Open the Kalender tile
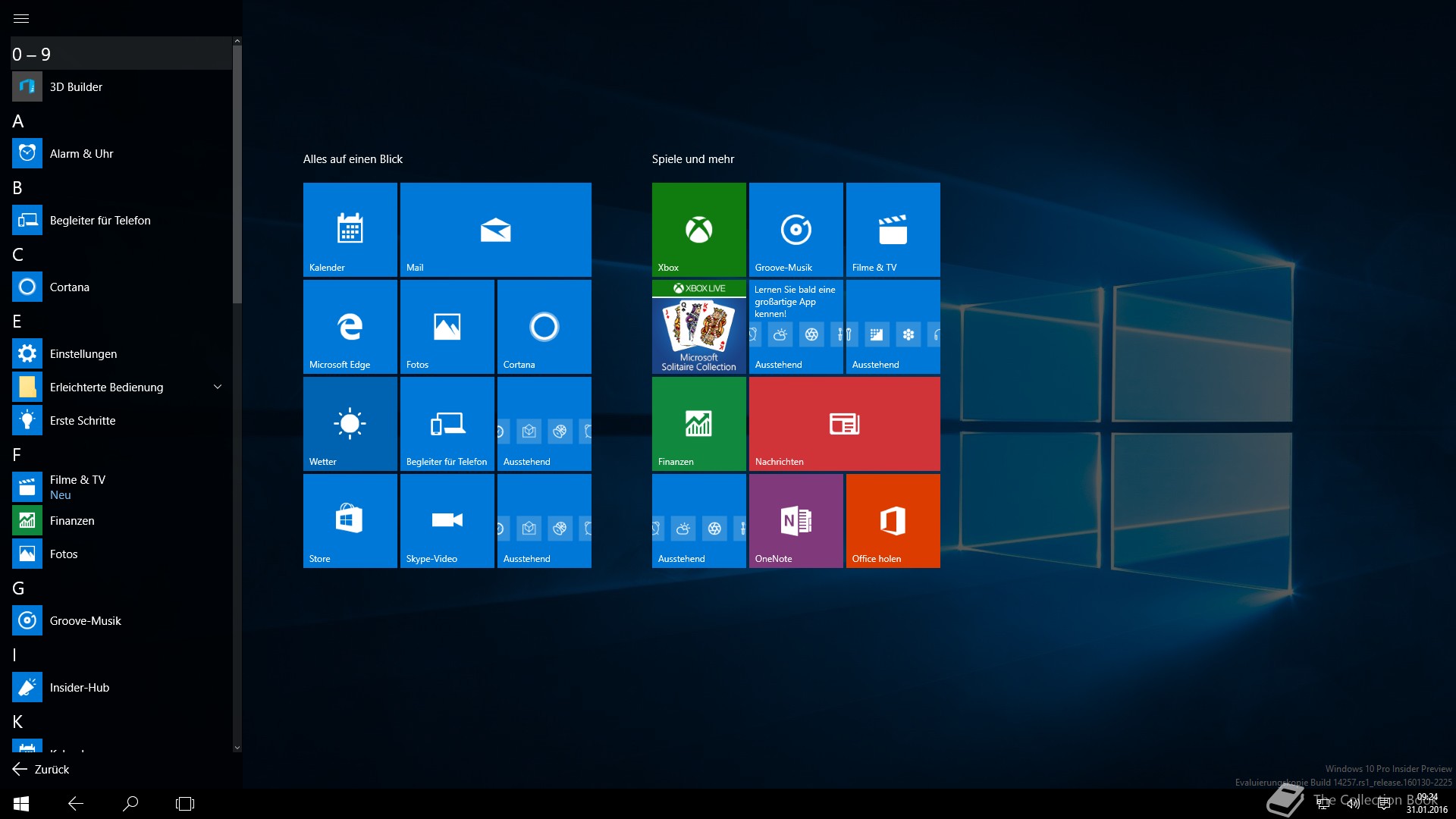Screen dimensions: 1456x819 (x=350, y=230)
